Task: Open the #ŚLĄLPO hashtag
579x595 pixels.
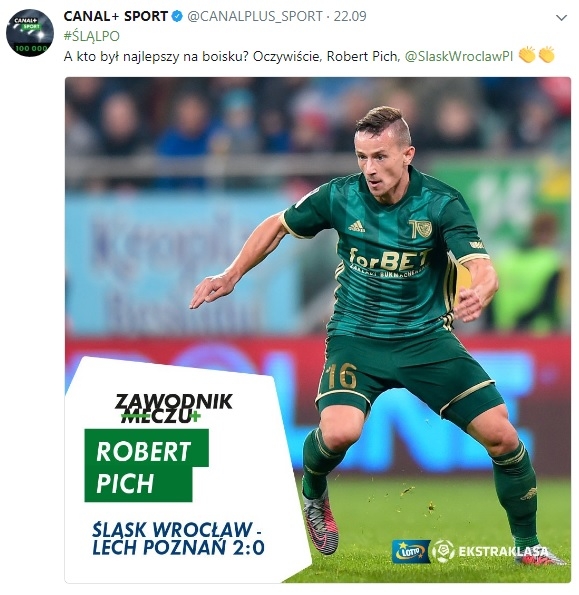Action: pyautogui.click(x=91, y=36)
